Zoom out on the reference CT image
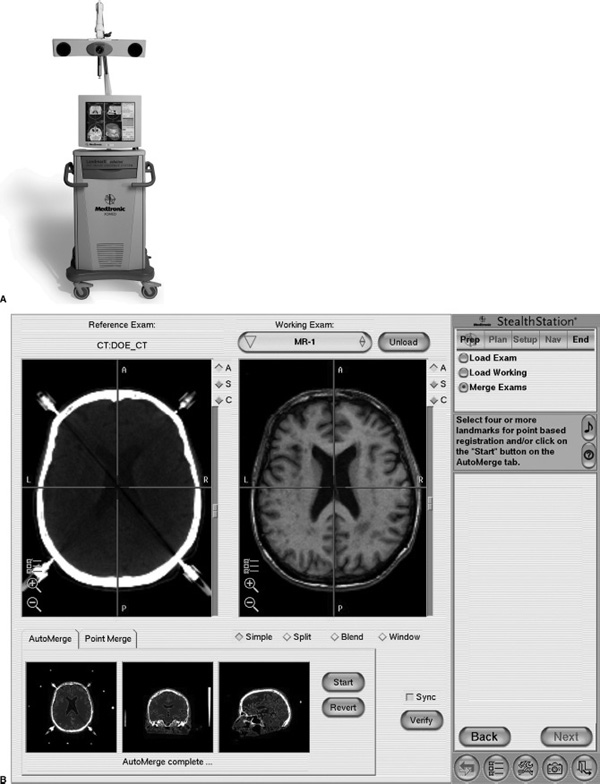The width and height of the screenshot is (600, 784). (x=33, y=603)
